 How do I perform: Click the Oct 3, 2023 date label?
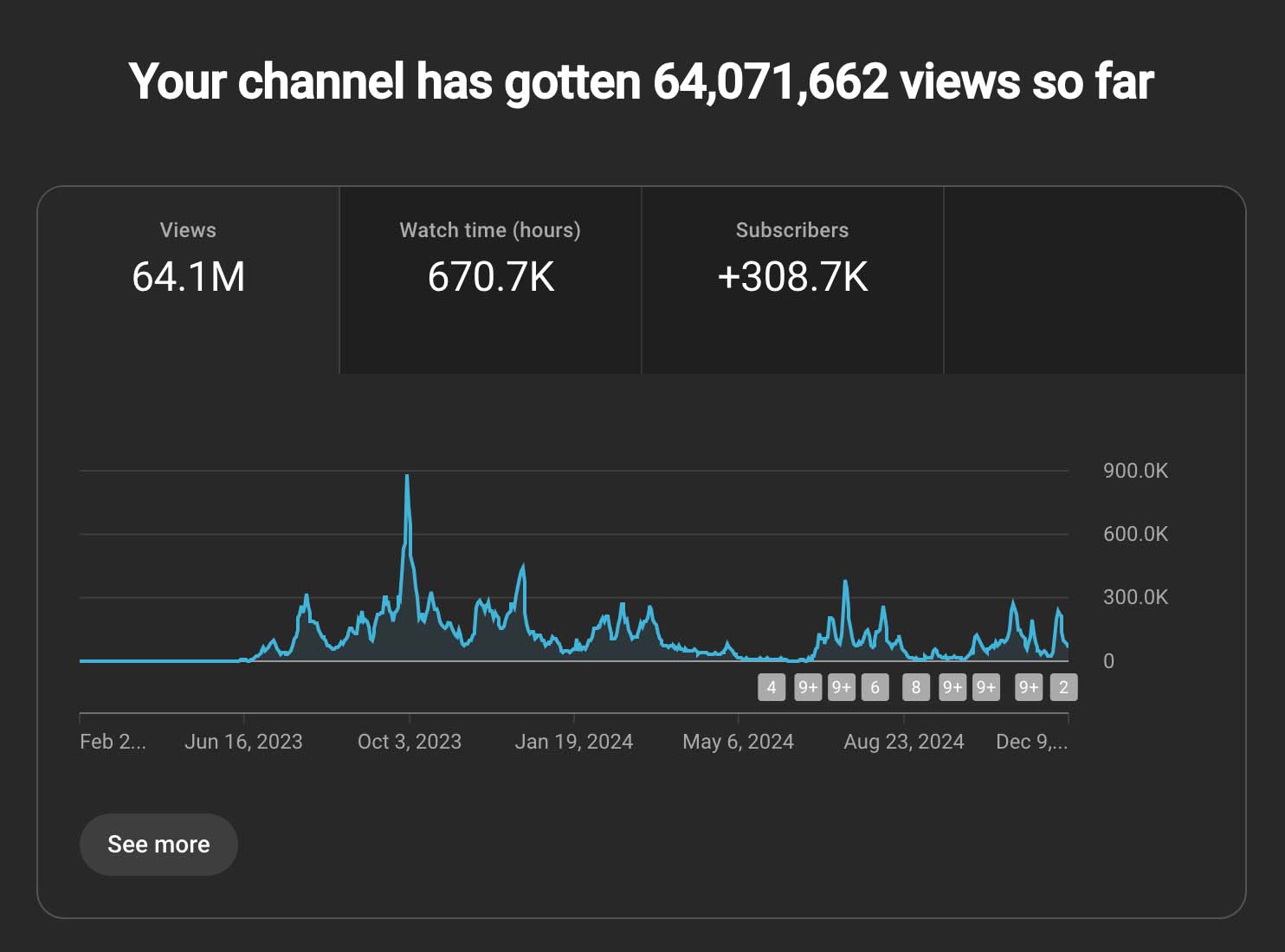[410, 742]
